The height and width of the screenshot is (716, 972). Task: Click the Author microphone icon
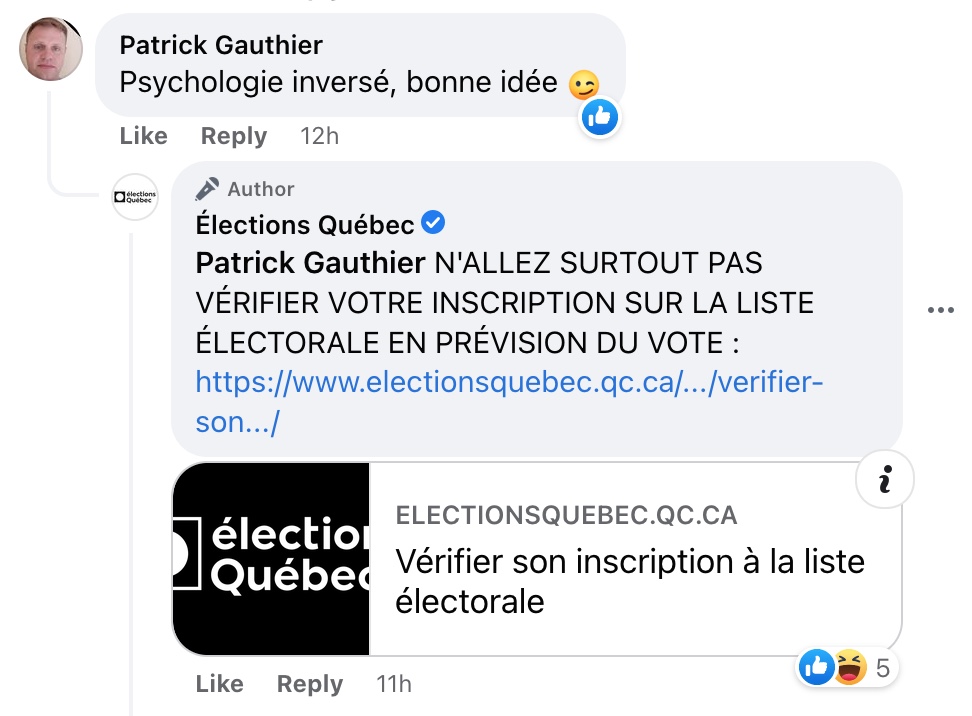point(207,188)
